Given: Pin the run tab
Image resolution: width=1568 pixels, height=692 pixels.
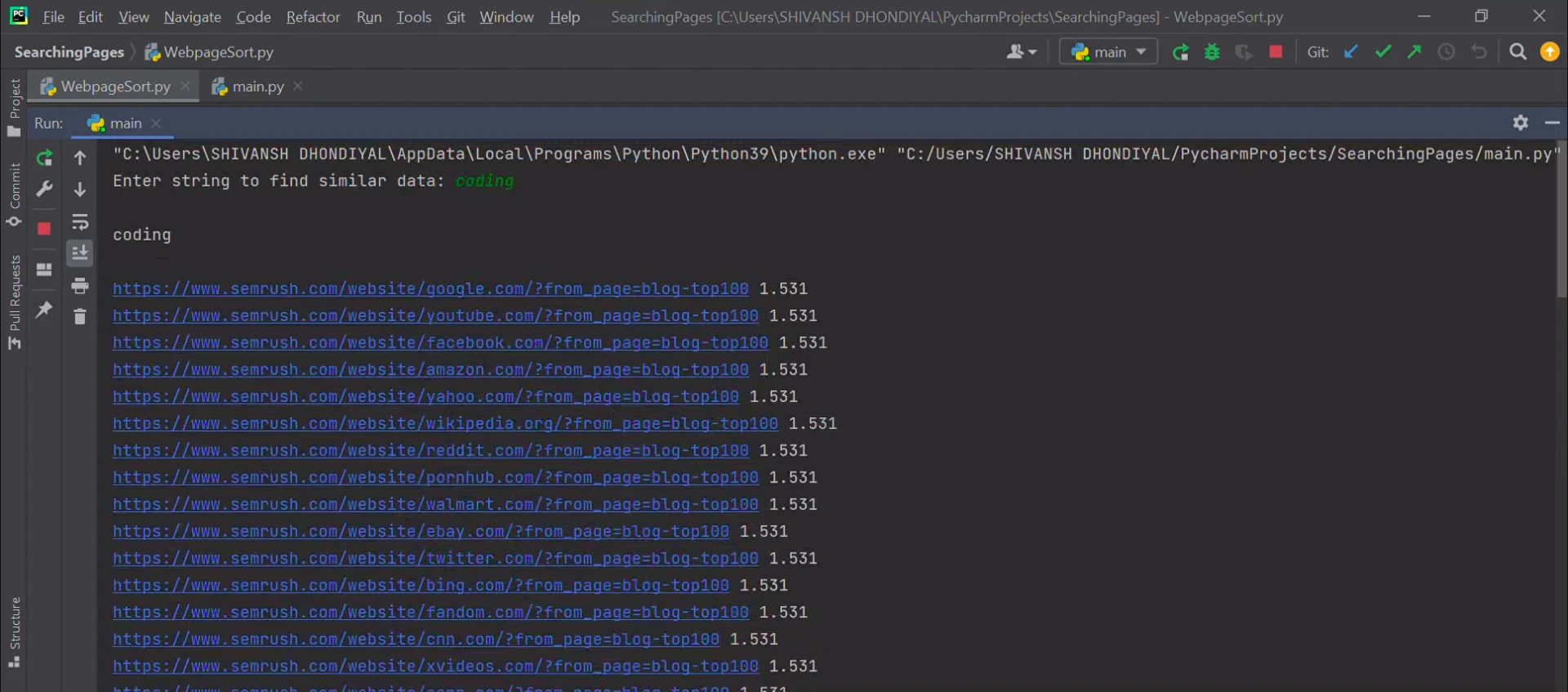Looking at the screenshot, I should point(44,309).
